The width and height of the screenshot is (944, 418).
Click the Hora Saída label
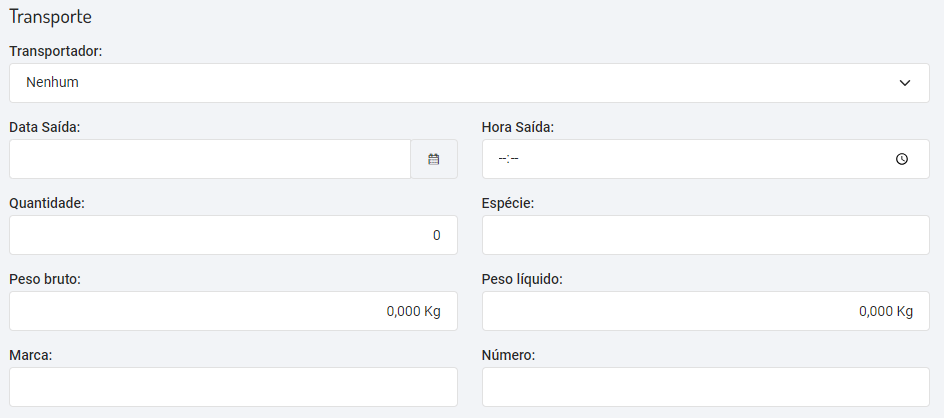pos(518,127)
